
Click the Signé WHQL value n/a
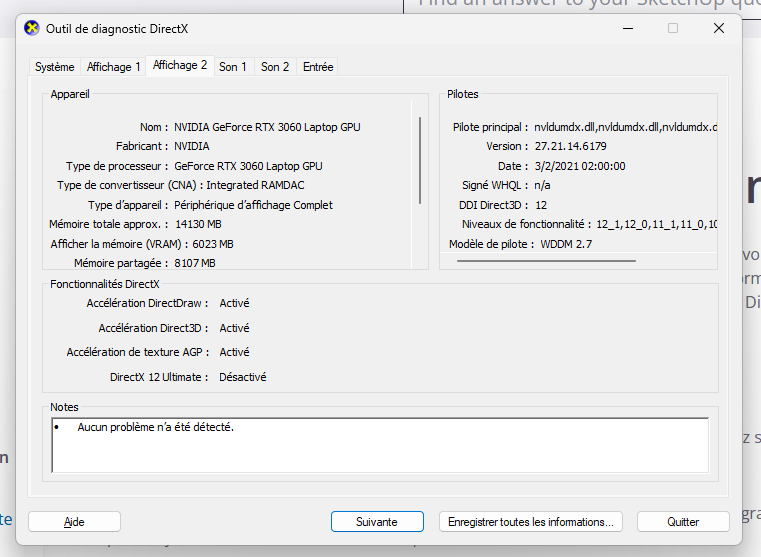tap(542, 185)
